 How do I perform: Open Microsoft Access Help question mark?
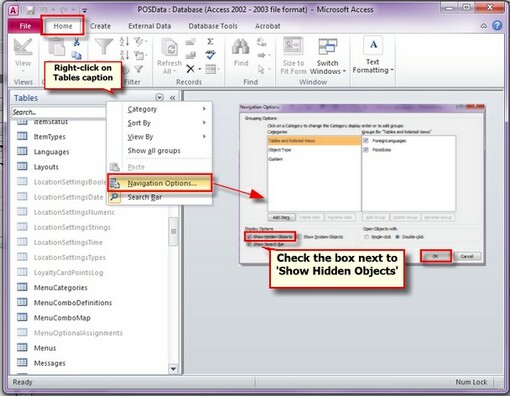[x=497, y=26]
